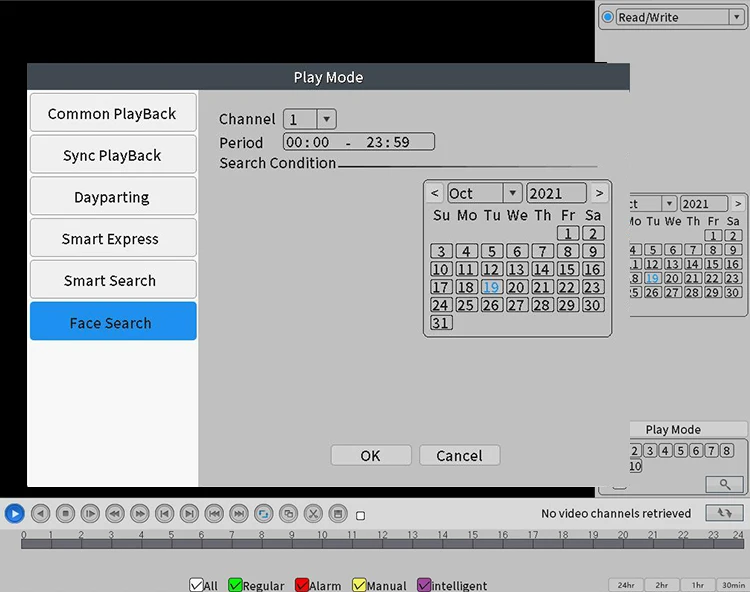Click the save backup disk icon
The width and height of the screenshot is (750, 592).
pos(338,514)
